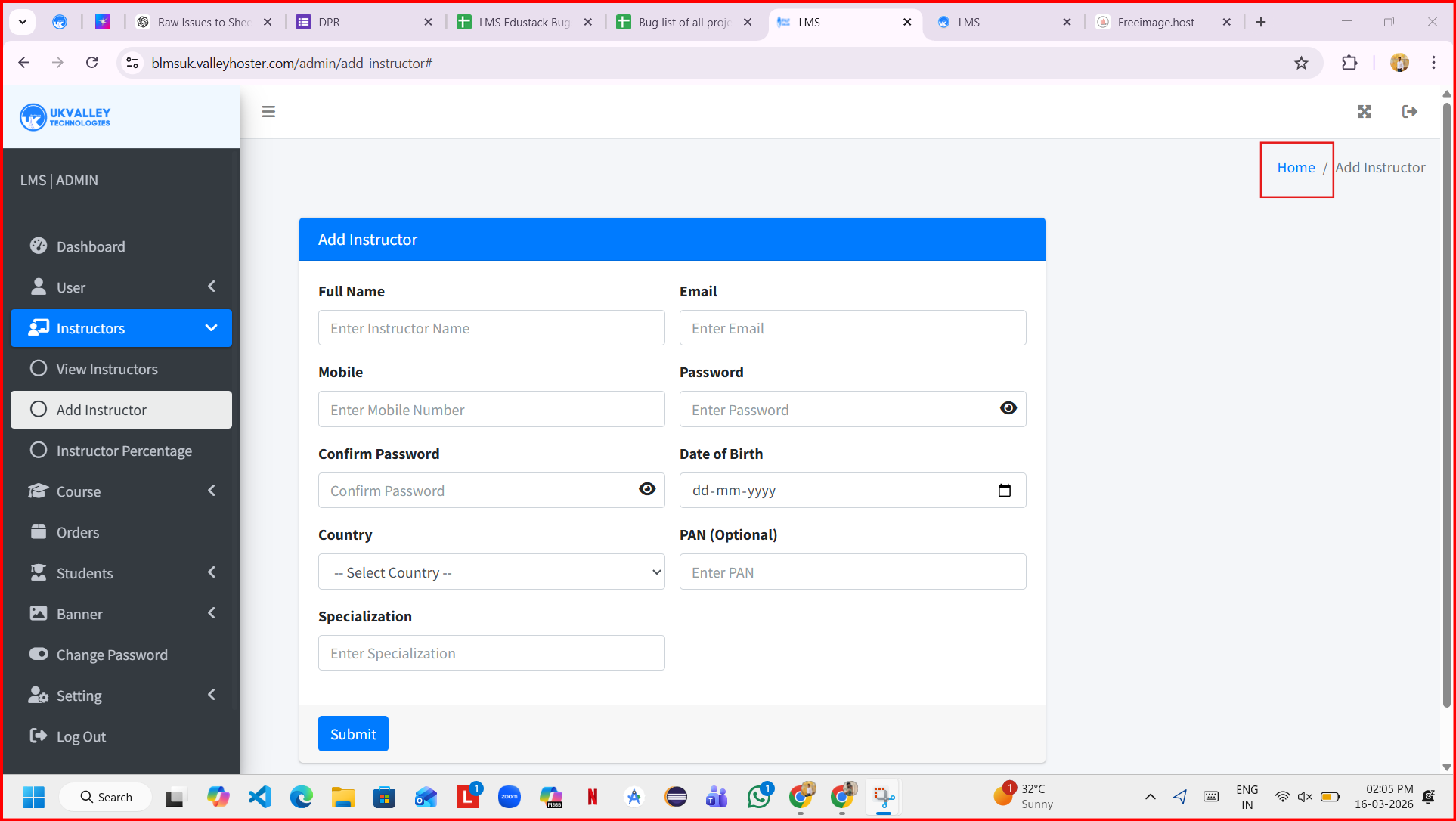Click the logout icon in top header

point(1409,112)
